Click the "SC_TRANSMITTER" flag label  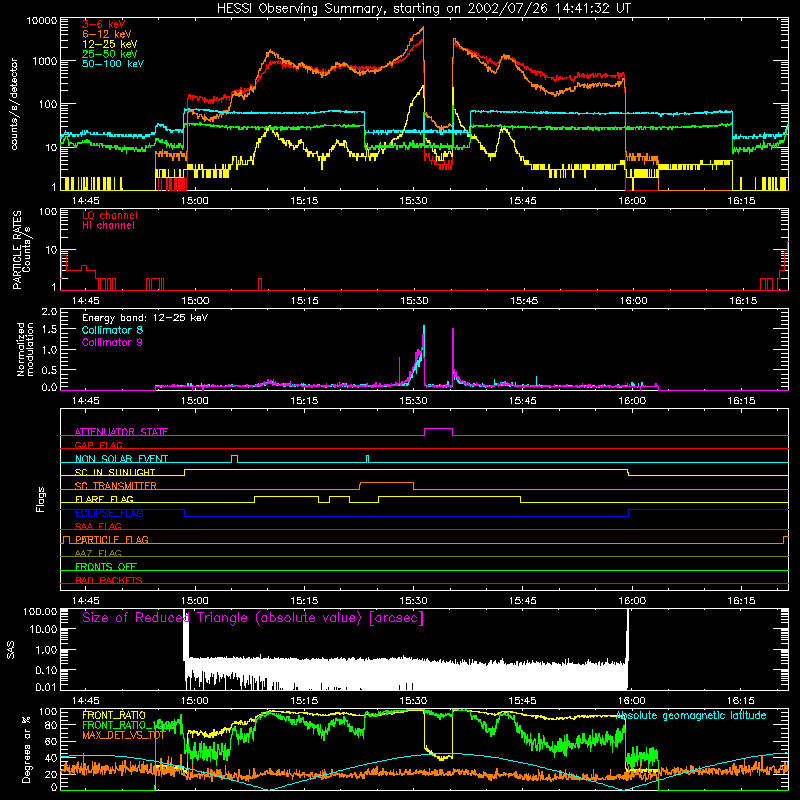coord(116,486)
